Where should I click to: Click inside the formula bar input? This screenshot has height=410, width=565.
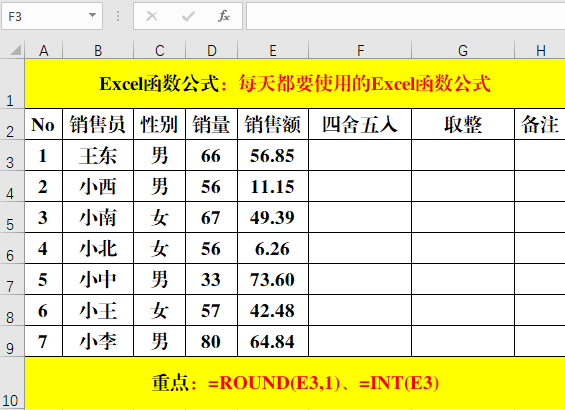405,16
